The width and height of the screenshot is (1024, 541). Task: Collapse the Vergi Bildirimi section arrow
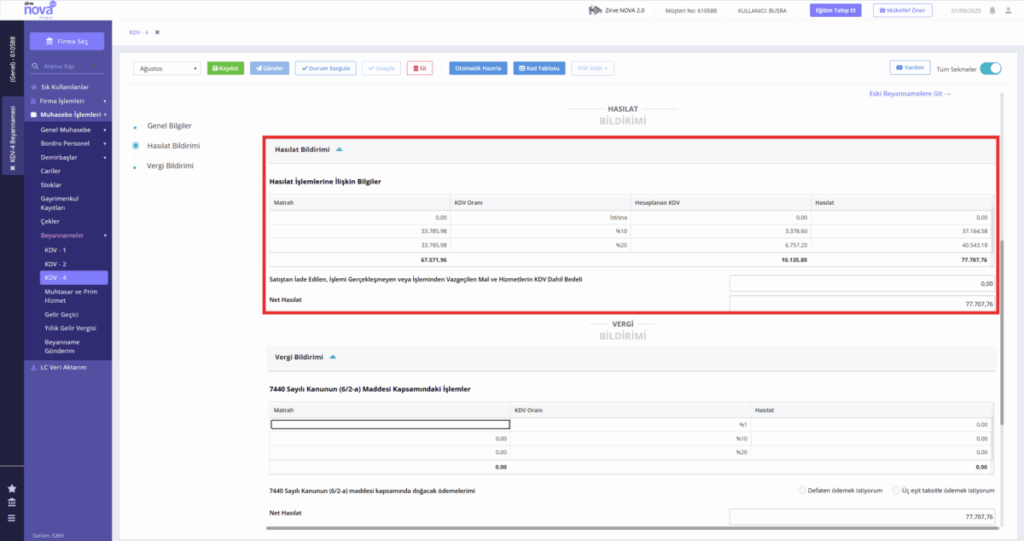pos(332,357)
